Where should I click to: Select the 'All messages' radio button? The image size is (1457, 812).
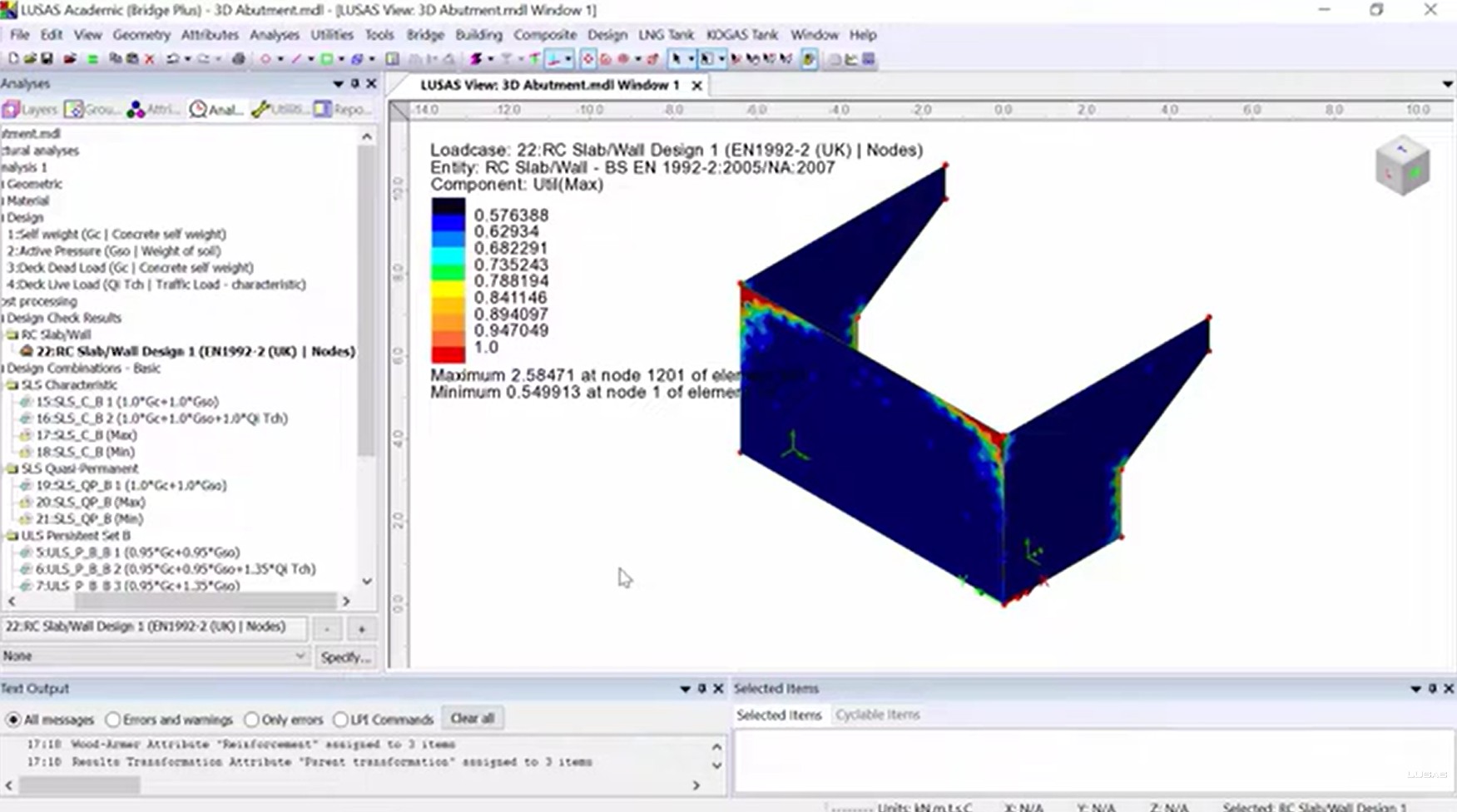(12, 719)
